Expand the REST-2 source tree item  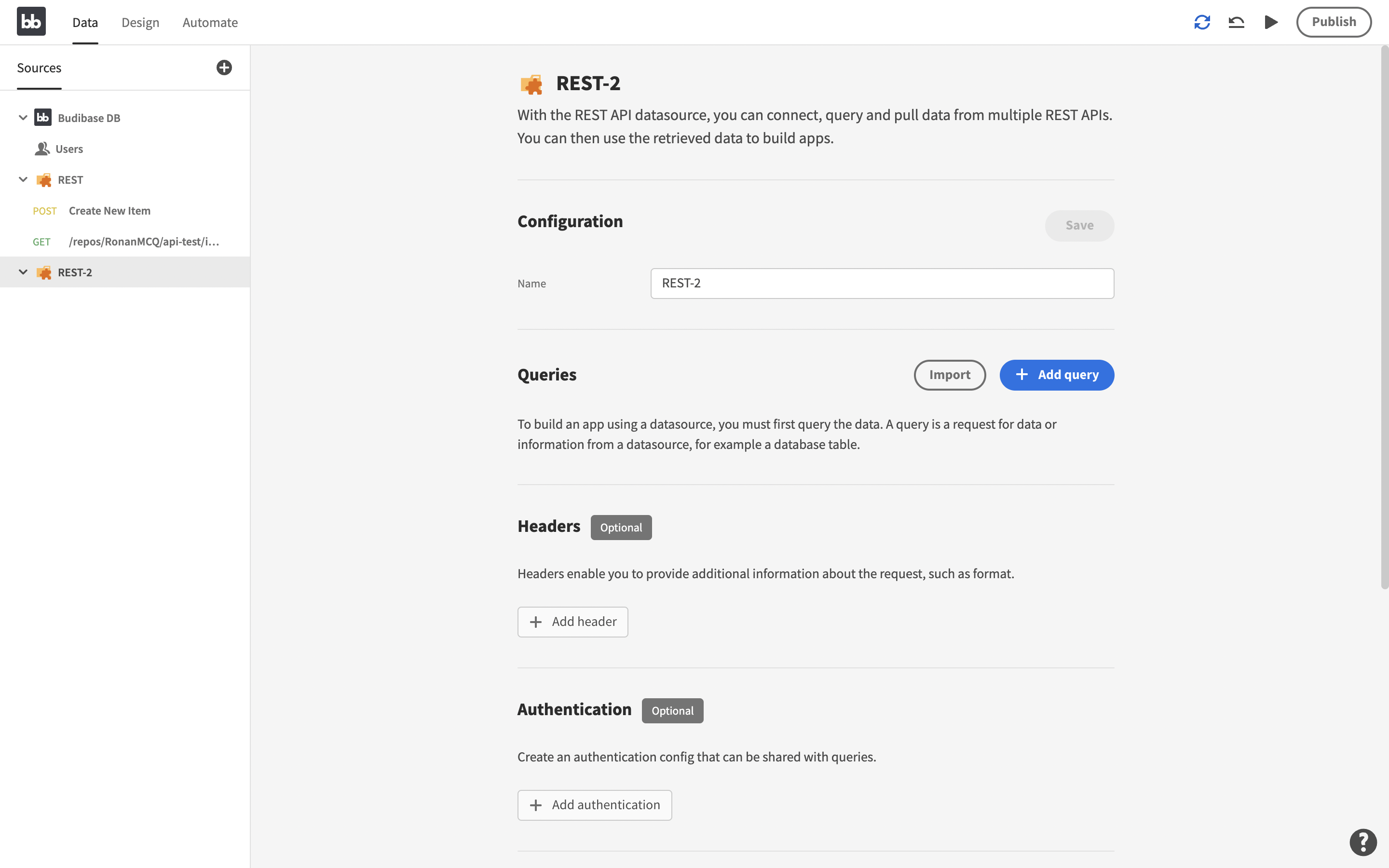[23, 272]
